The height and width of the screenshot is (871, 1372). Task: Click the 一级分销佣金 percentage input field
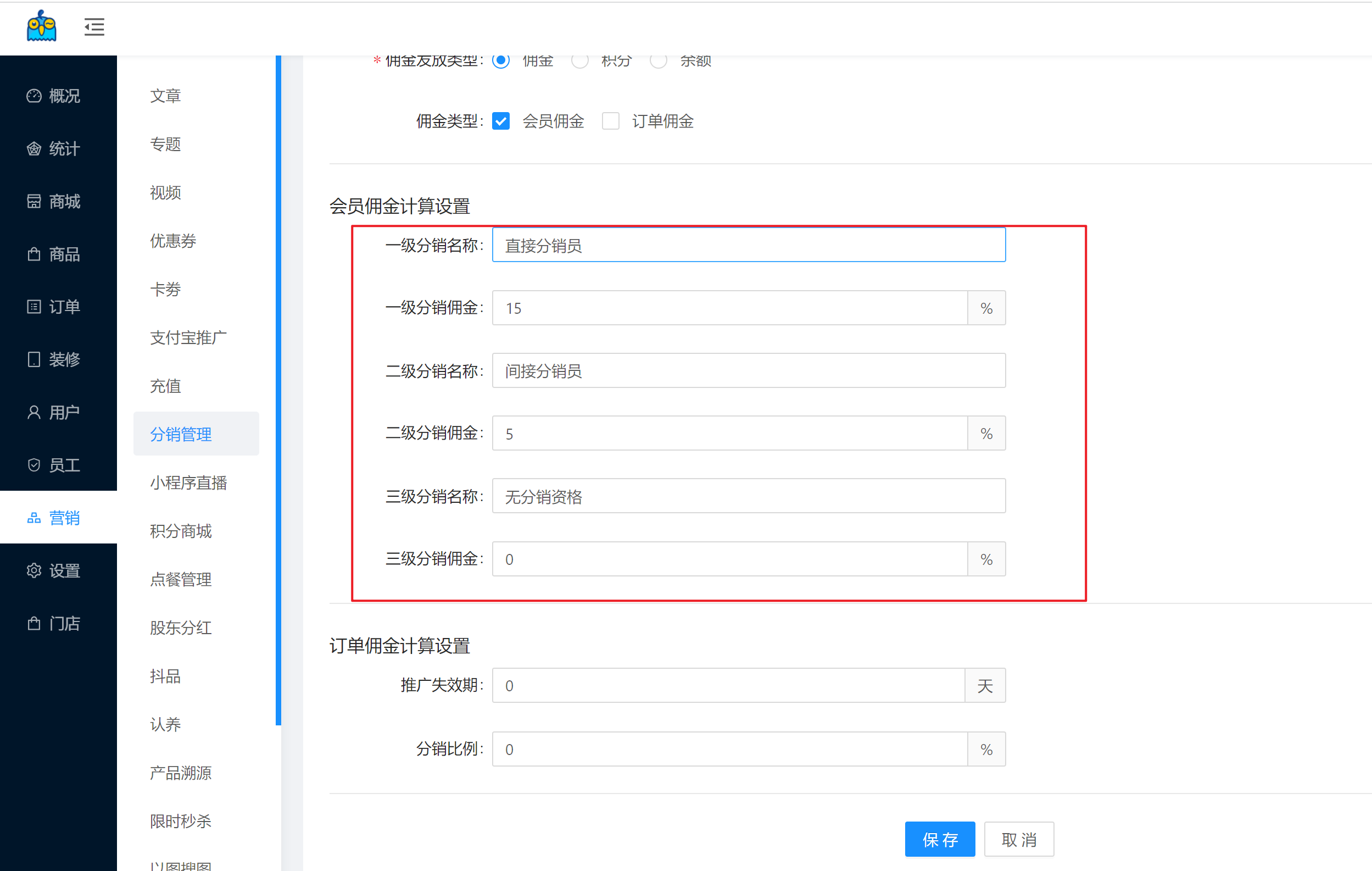(729, 308)
